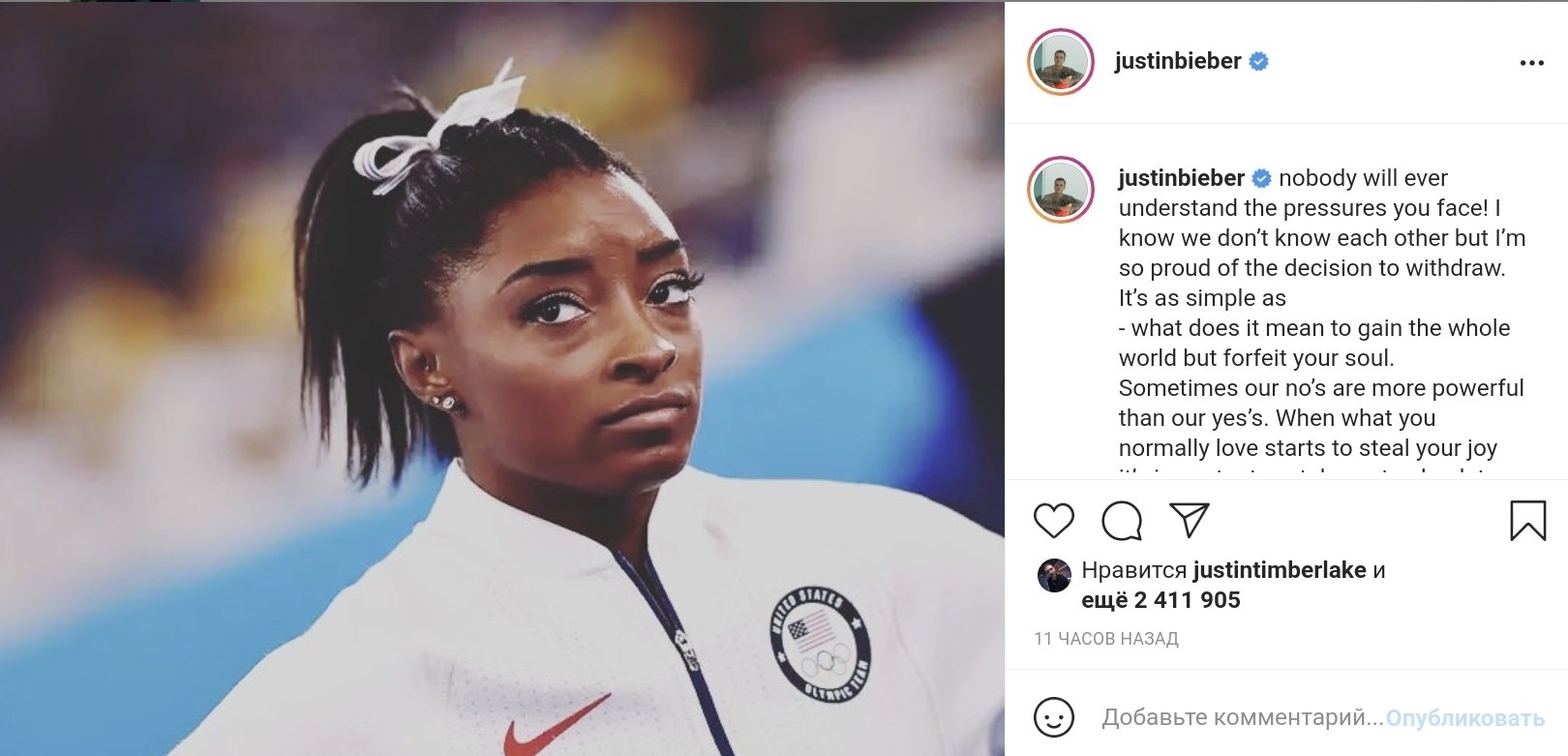View the list of 2 411 905 other likes
Viewport: 1568px width, 756px height.
(x=1161, y=600)
